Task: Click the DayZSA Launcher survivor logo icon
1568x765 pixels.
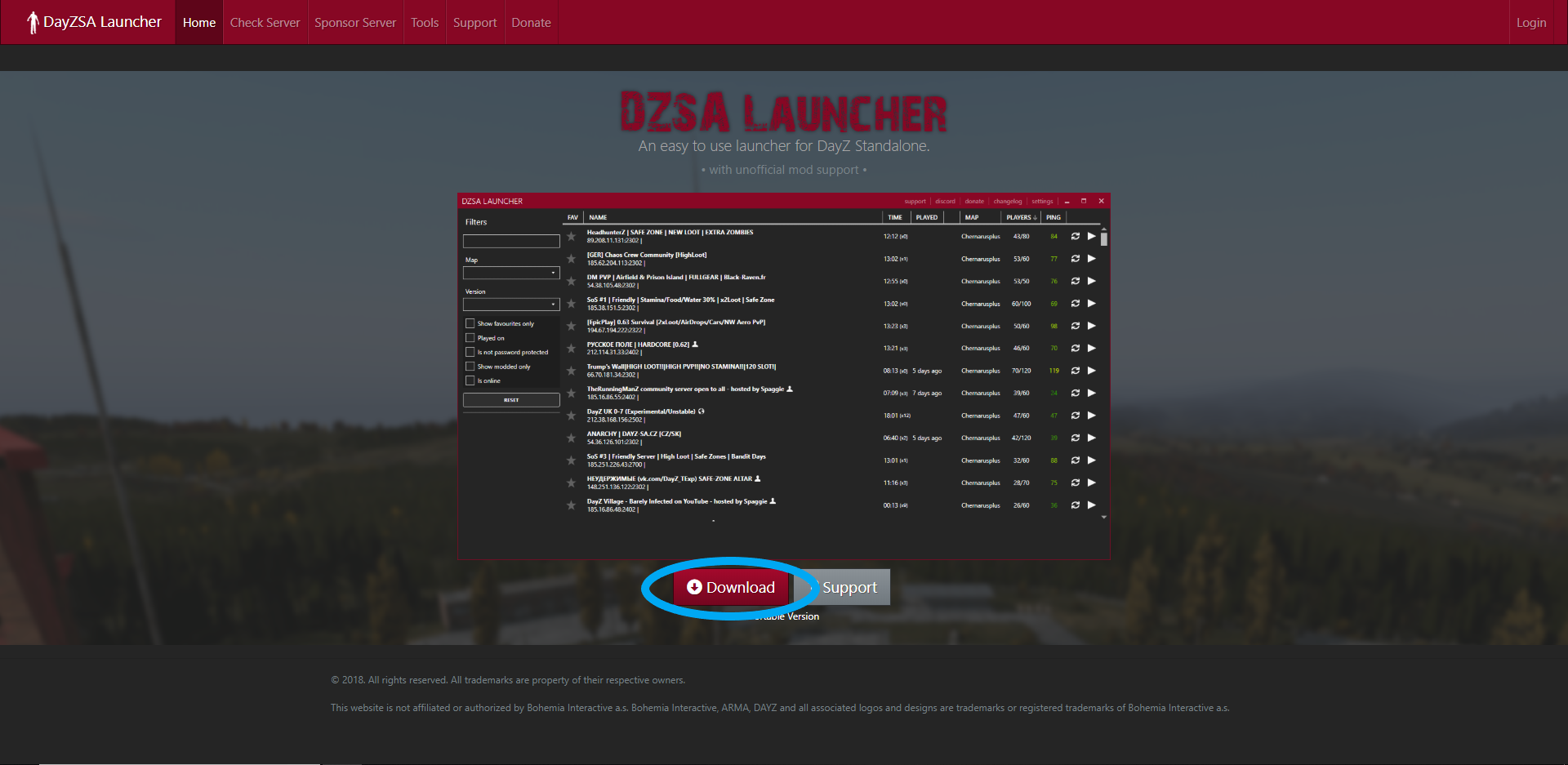Action: (x=33, y=23)
